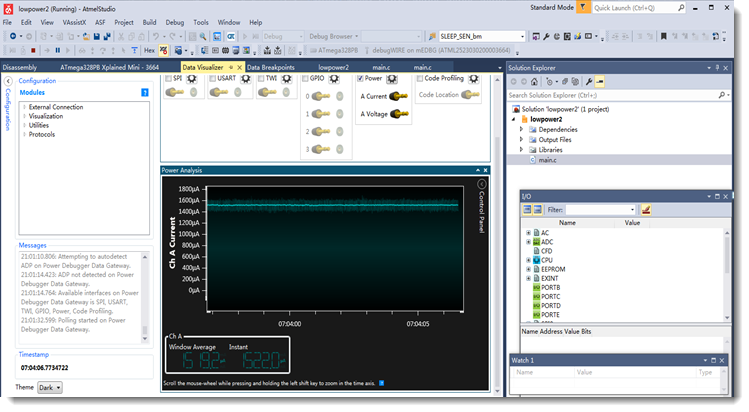Select main.c in Solution Explorer
This screenshot has height=412, width=749.
(x=547, y=160)
